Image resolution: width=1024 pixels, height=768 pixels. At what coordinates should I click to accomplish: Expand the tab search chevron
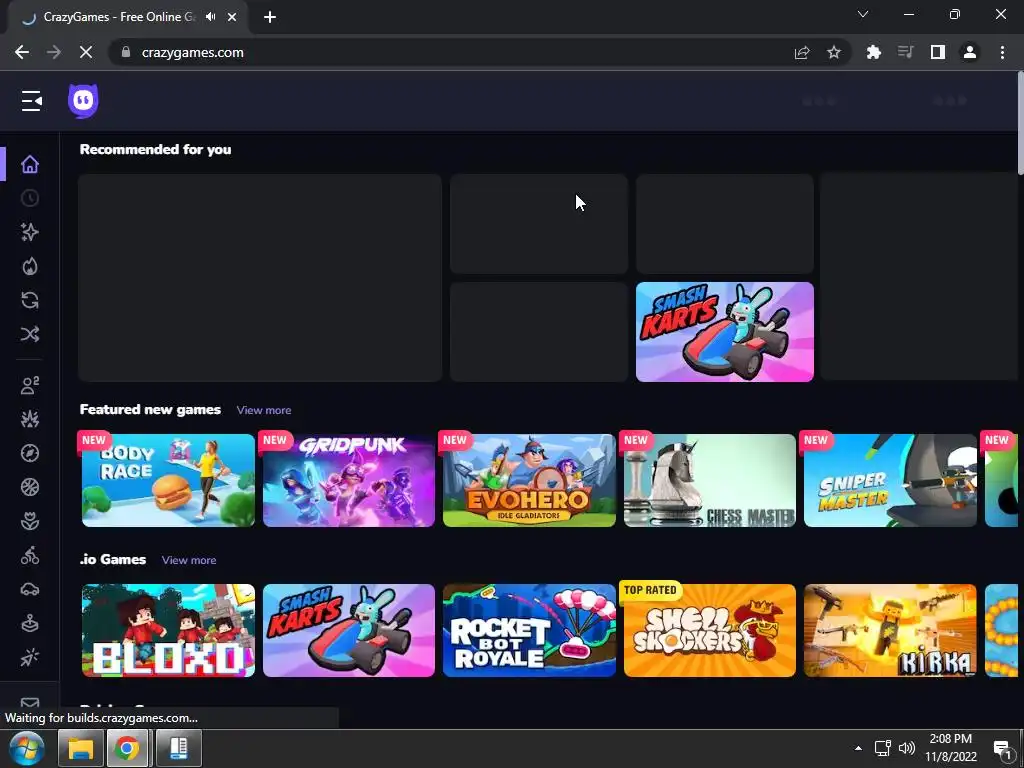tap(863, 14)
